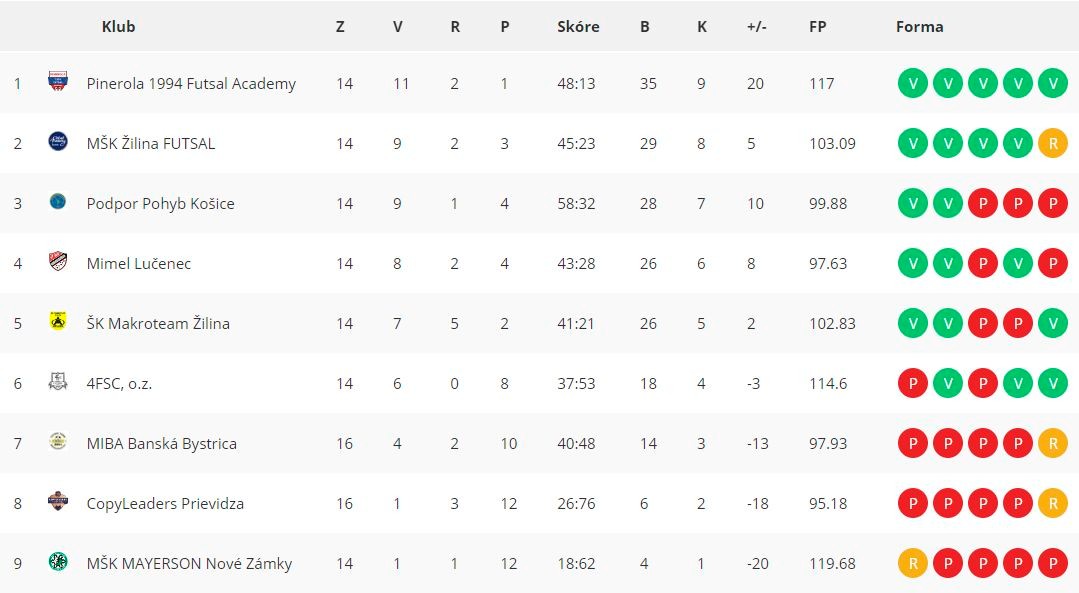Select the Klub column header

pos(118,27)
